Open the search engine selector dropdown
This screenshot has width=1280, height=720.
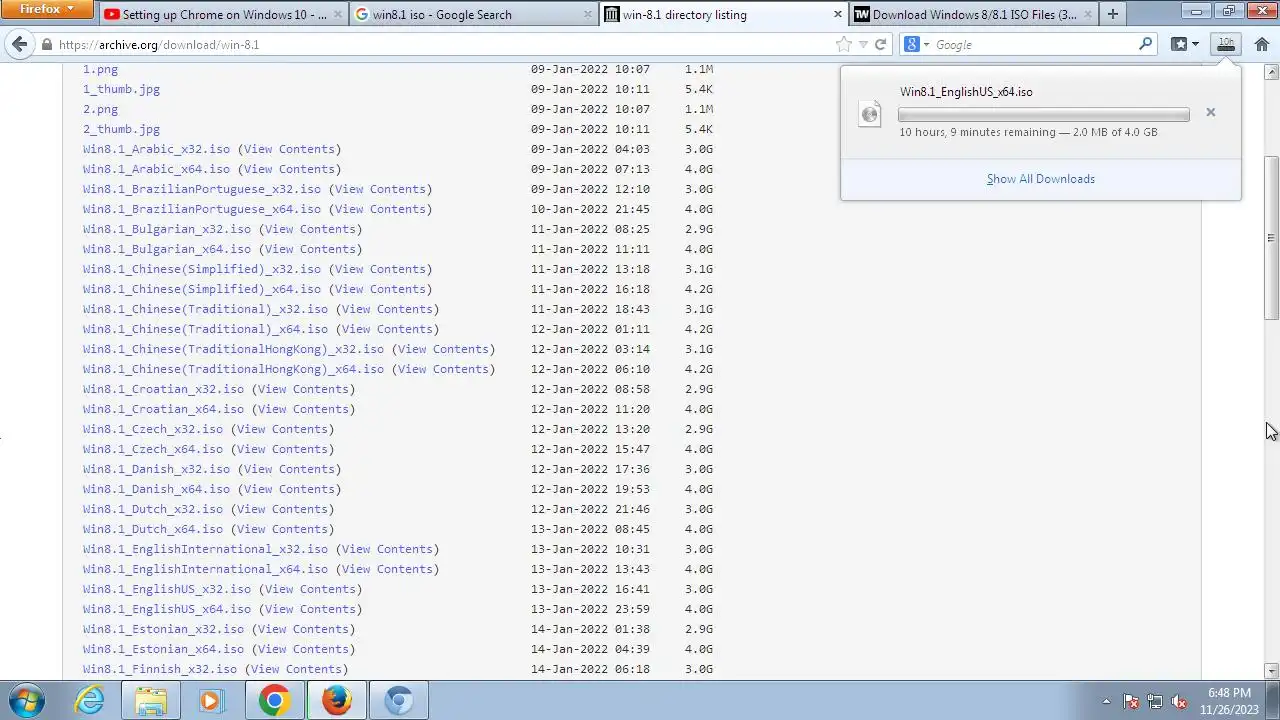click(916, 44)
